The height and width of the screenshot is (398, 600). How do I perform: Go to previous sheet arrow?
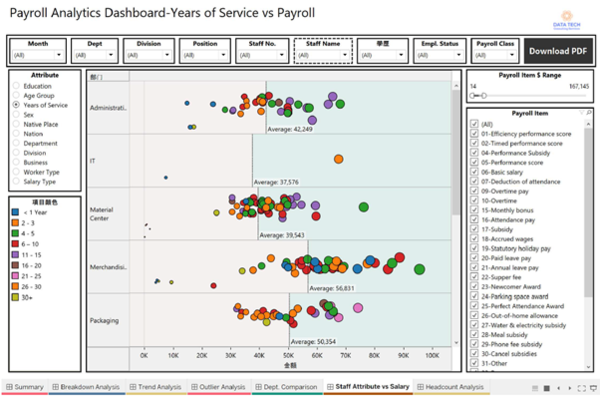coord(559,388)
